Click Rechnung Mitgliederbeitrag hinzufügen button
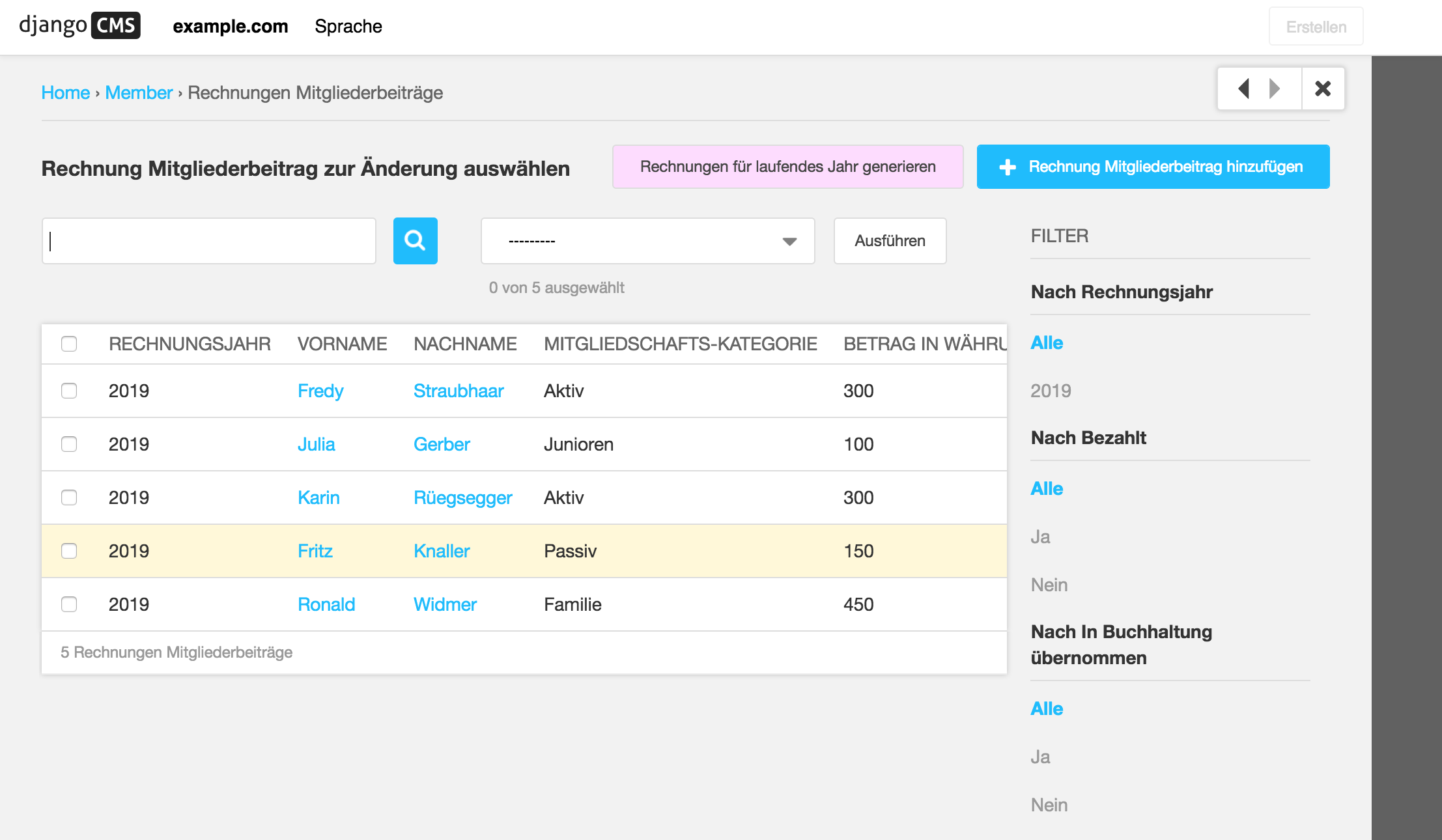Viewport: 1442px width, 840px height. pos(1153,167)
